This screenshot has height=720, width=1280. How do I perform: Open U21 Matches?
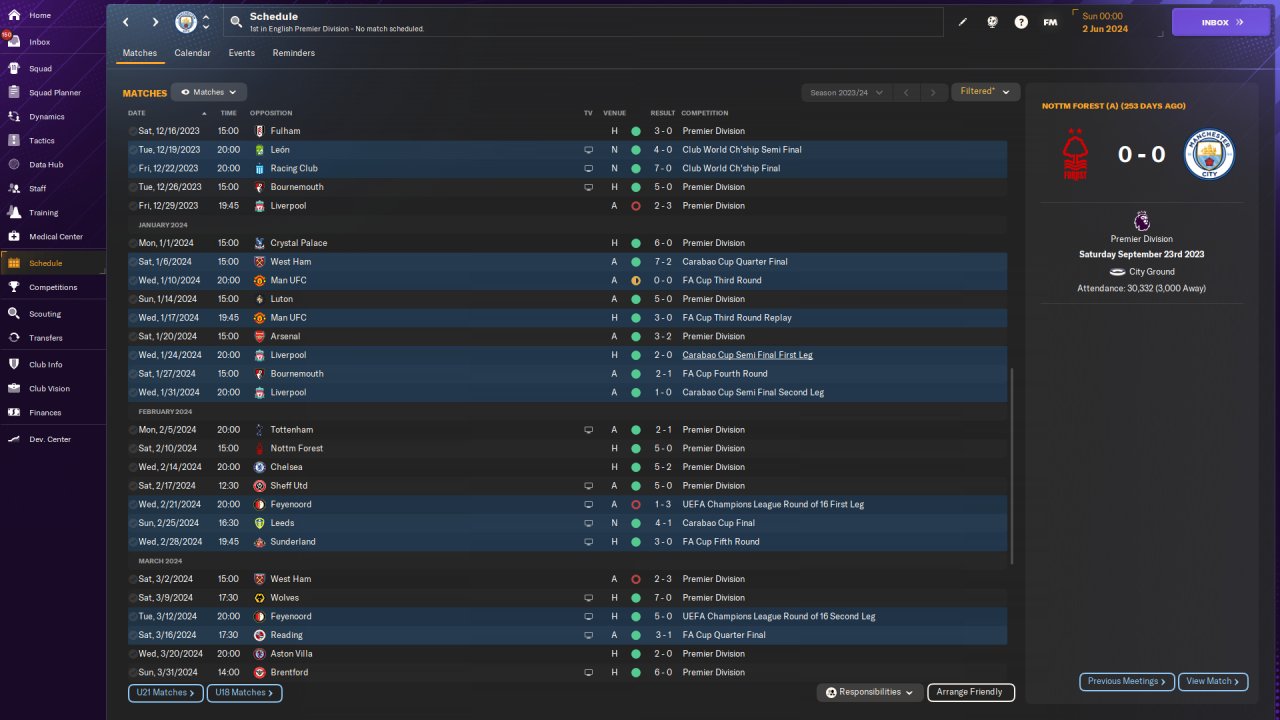tap(166, 692)
